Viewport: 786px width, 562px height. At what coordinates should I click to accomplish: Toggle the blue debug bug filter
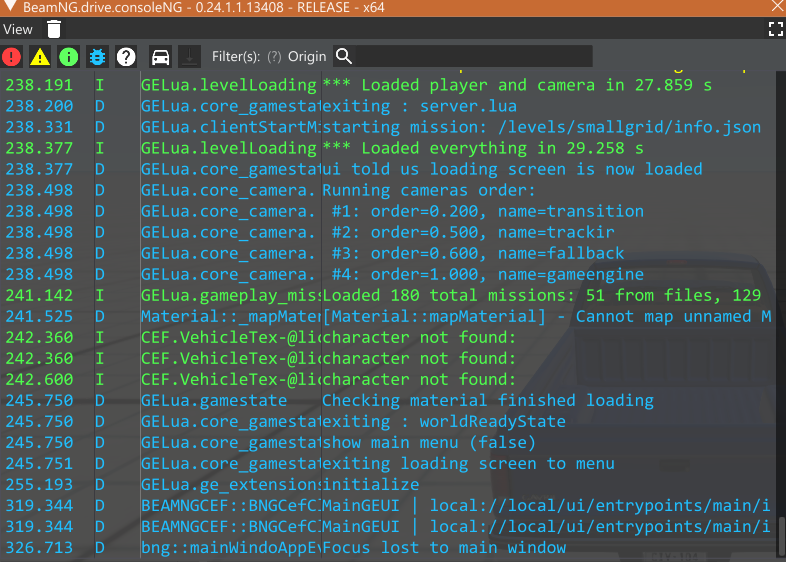coord(97,57)
